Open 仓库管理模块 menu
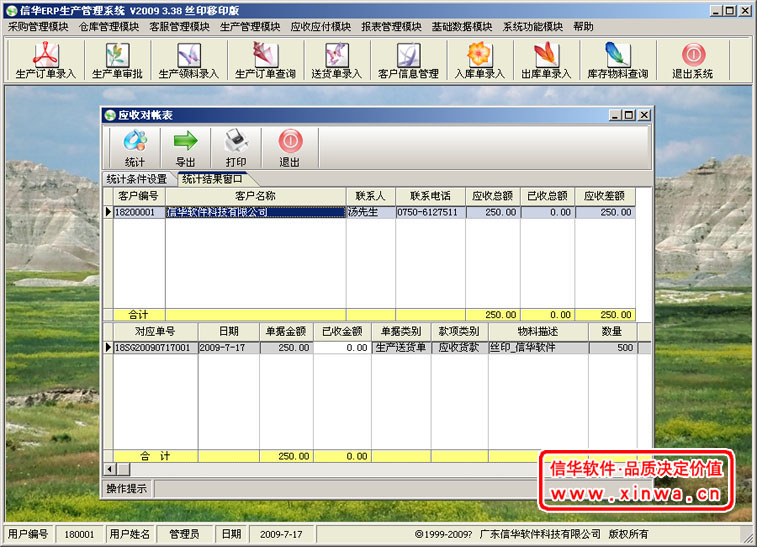757x547 pixels. coord(109,27)
